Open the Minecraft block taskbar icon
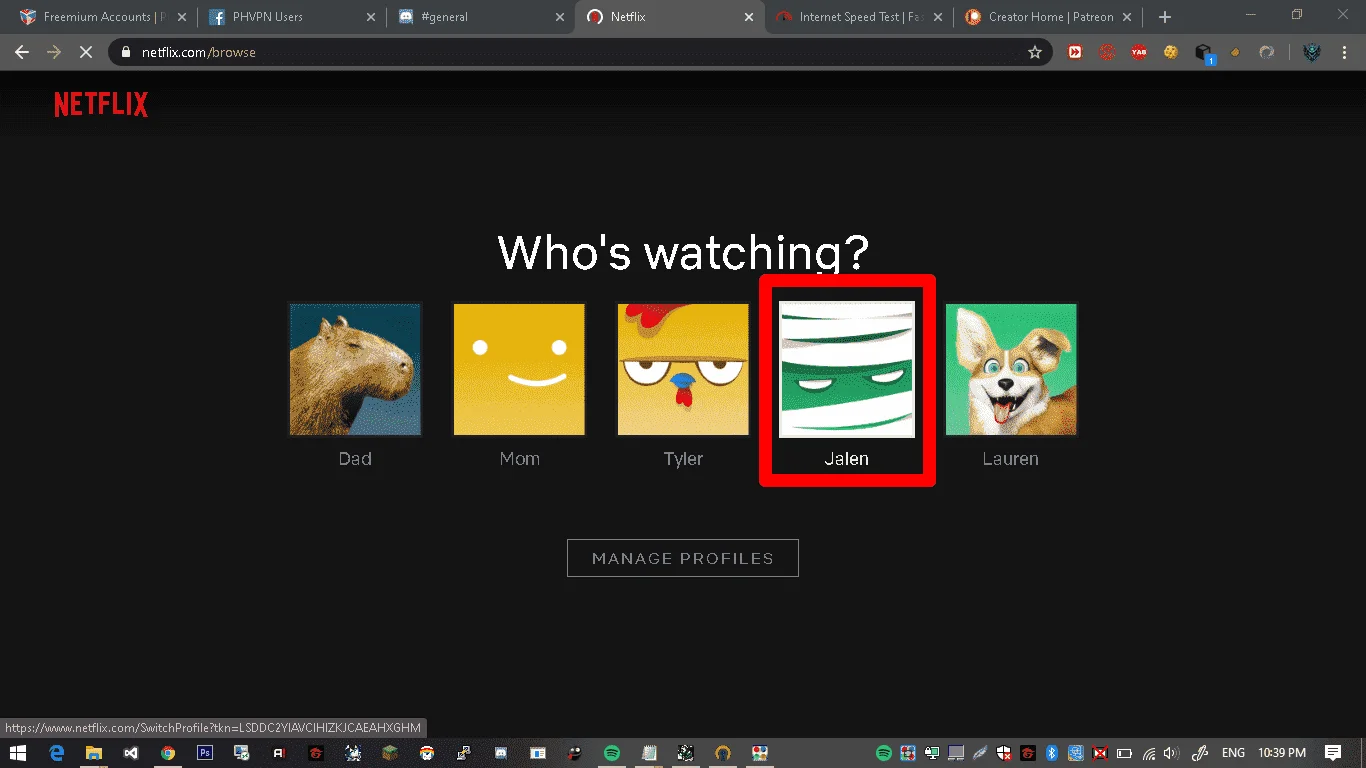This screenshot has height=768, width=1366. (390, 753)
